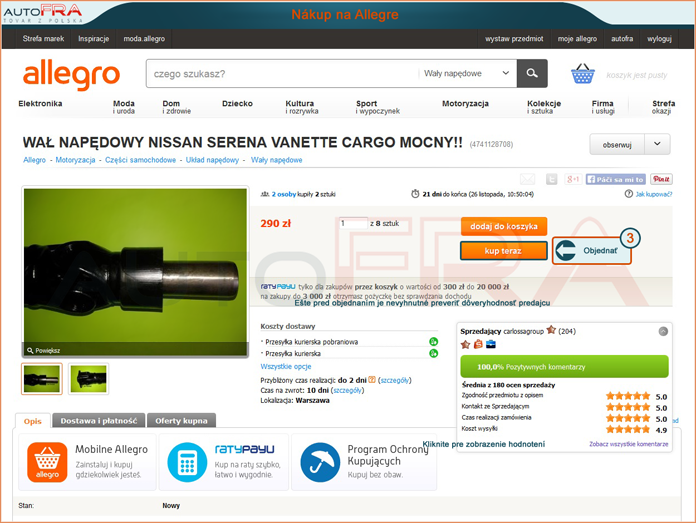Screen dimensions: 696x523
Task: Collapse the seller panel with round gray icon
Action: click(x=663, y=331)
